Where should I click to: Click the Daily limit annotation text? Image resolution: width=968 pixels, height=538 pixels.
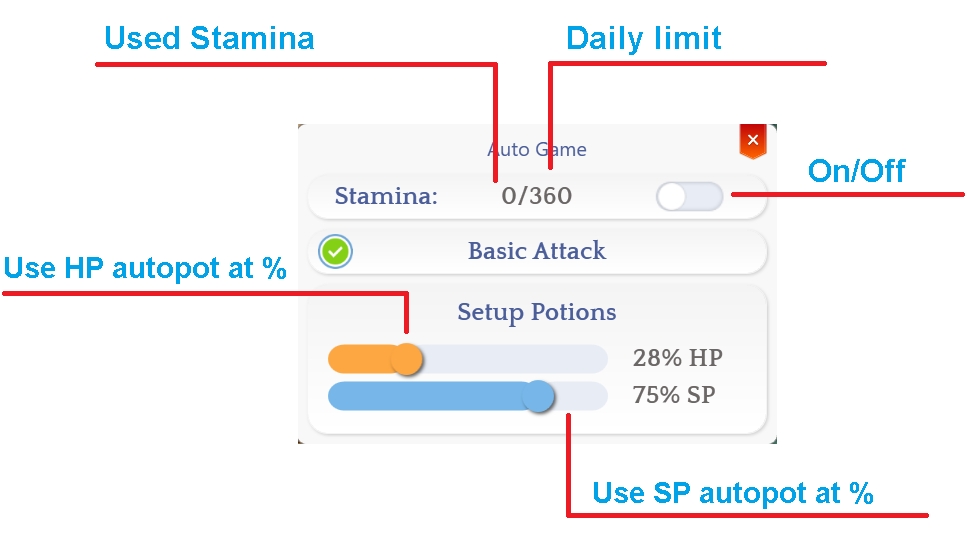pyautogui.click(x=643, y=39)
